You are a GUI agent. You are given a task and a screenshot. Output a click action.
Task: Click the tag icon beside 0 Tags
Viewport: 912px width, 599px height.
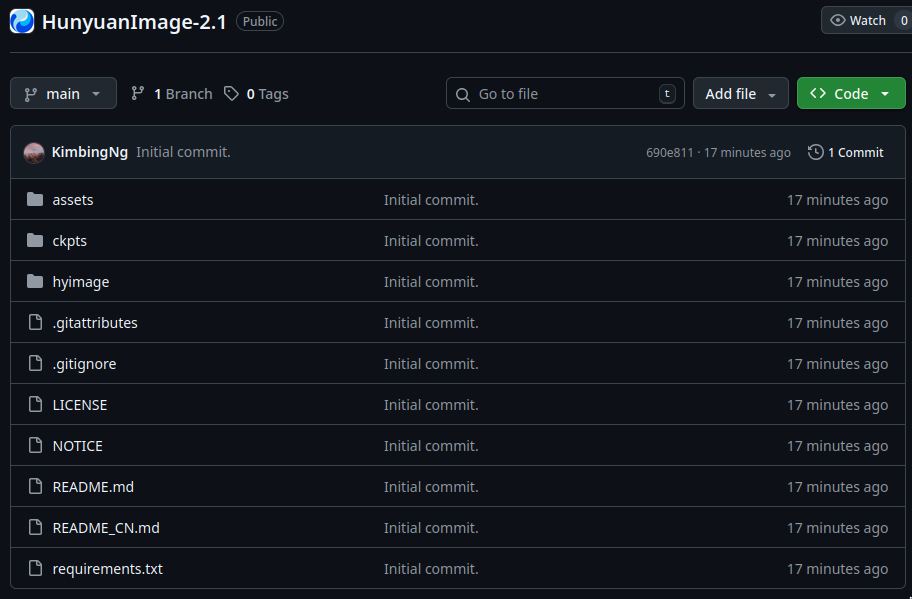(231, 94)
